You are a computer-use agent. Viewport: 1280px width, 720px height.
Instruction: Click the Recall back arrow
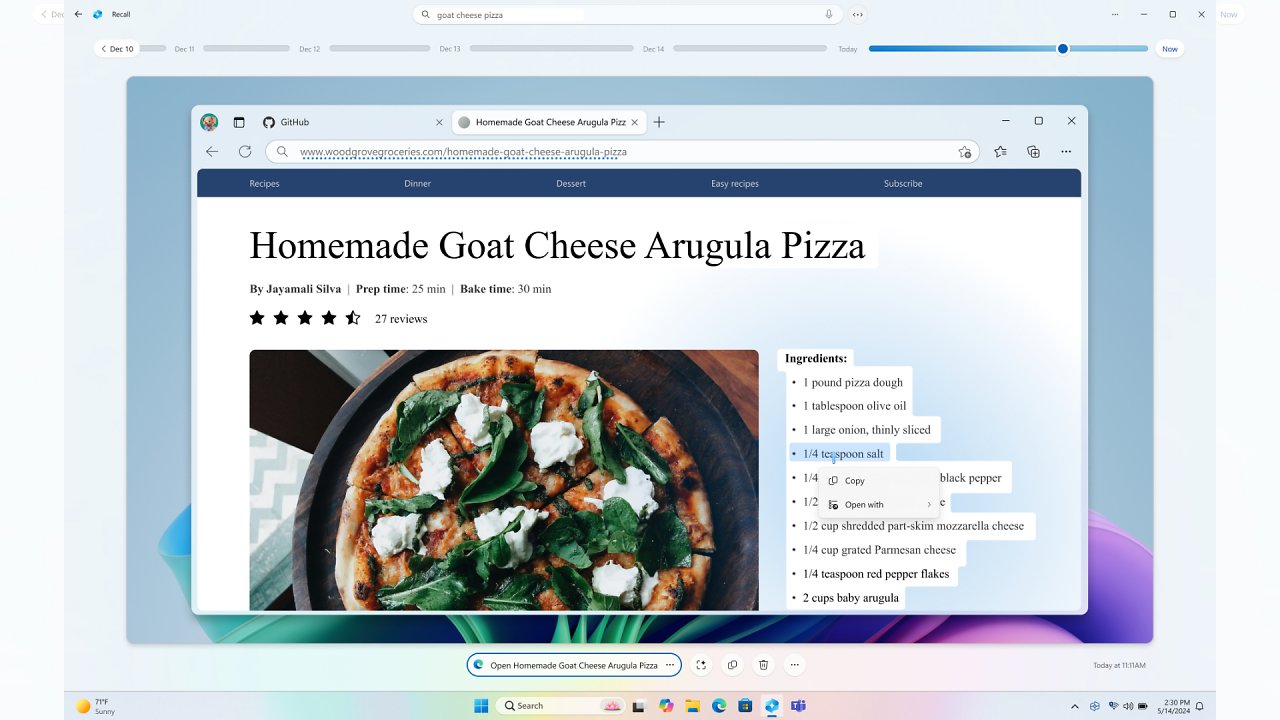pyautogui.click(x=78, y=15)
